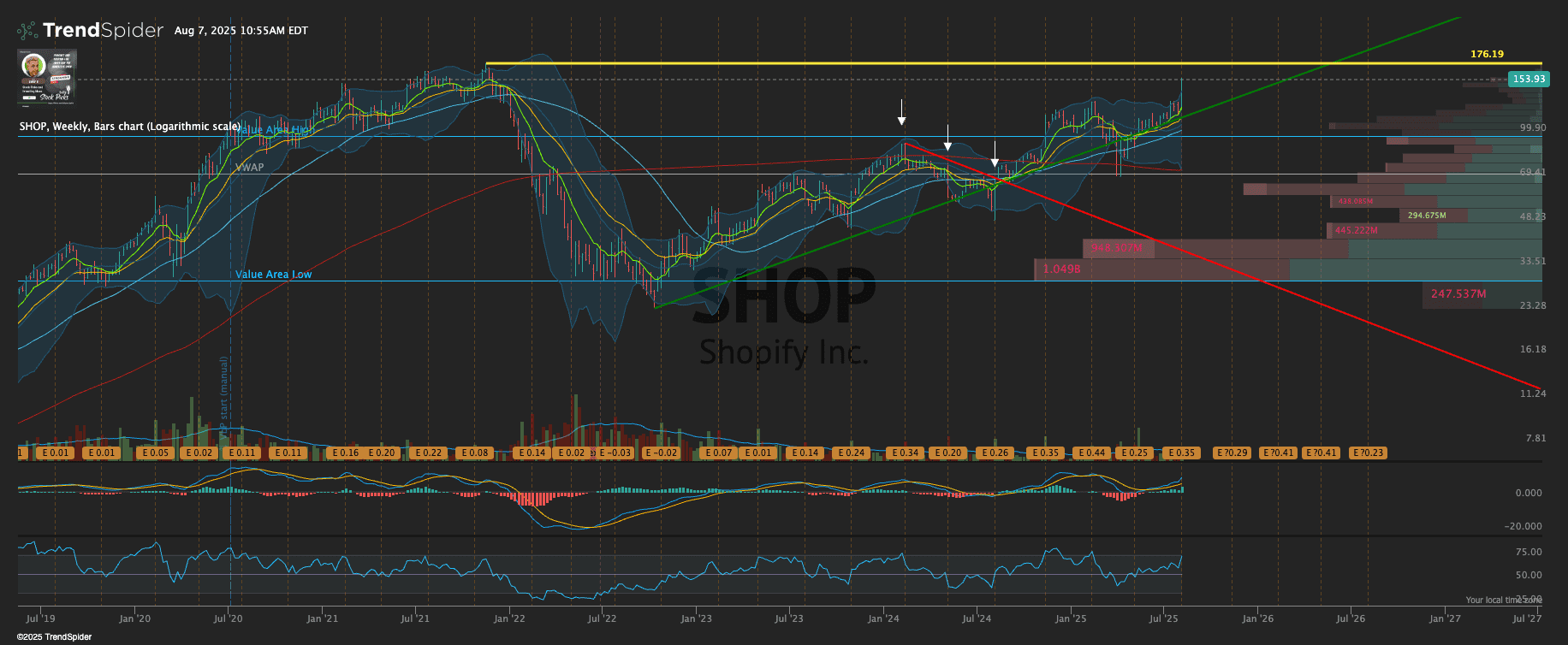1568x645 pixels.
Task: Select the 294.675M volume profile label
Action: point(1427,216)
